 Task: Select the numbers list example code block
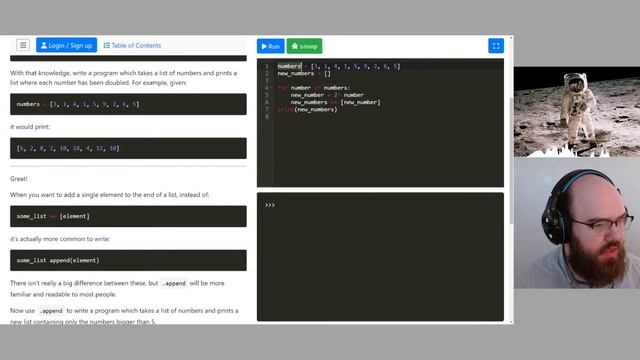[x=128, y=104]
